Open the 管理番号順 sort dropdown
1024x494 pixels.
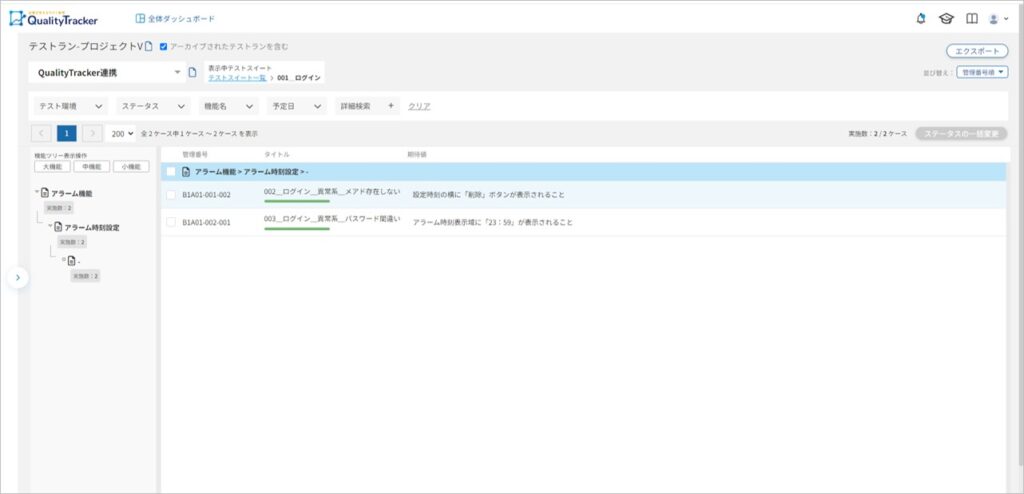click(982, 72)
